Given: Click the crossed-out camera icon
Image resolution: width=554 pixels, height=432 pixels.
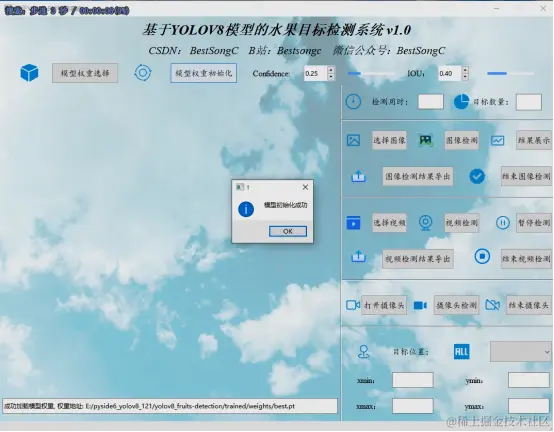Looking at the screenshot, I should click(493, 304).
